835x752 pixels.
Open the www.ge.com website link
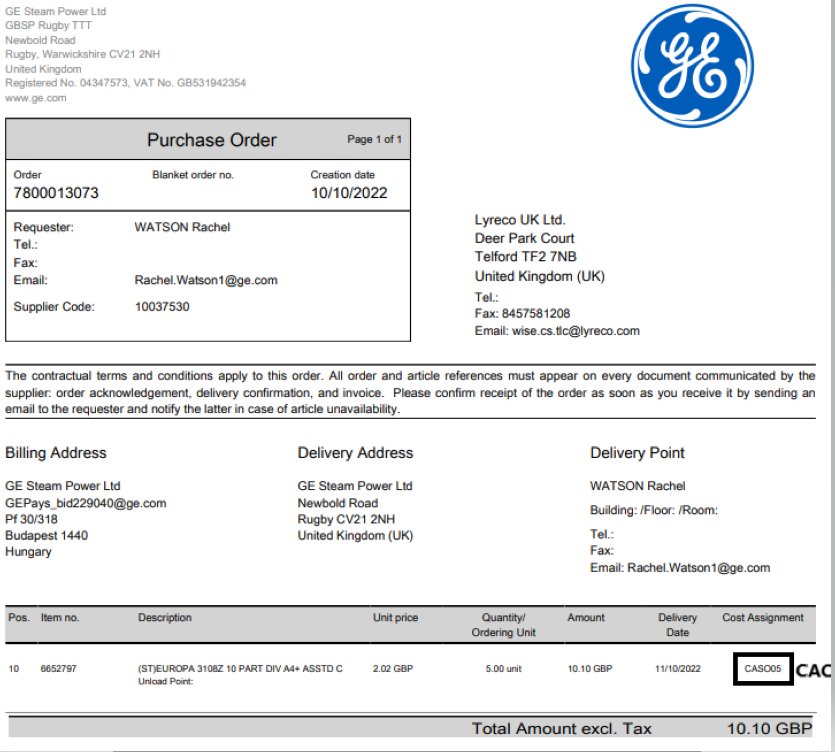tap(36, 98)
